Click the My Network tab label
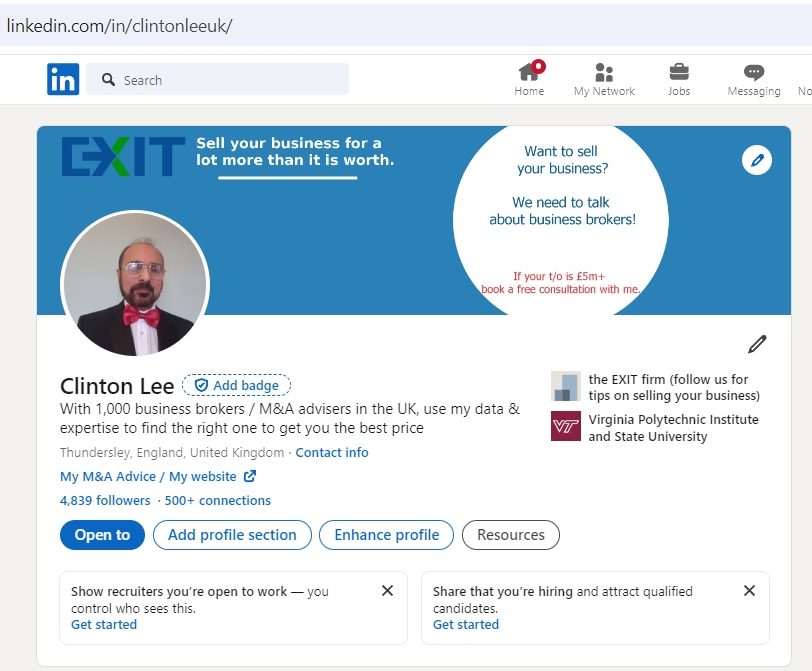The image size is (812, 671). point(604,91)
